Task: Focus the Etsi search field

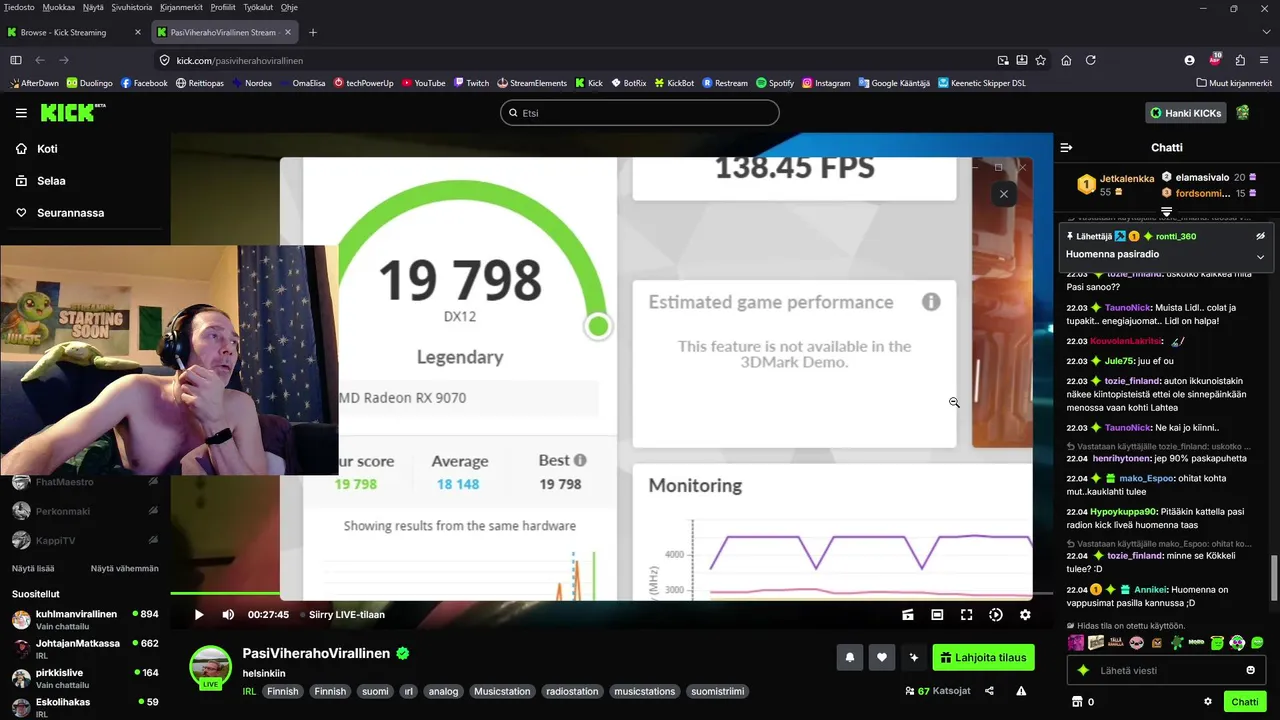Action: [640, 113]
